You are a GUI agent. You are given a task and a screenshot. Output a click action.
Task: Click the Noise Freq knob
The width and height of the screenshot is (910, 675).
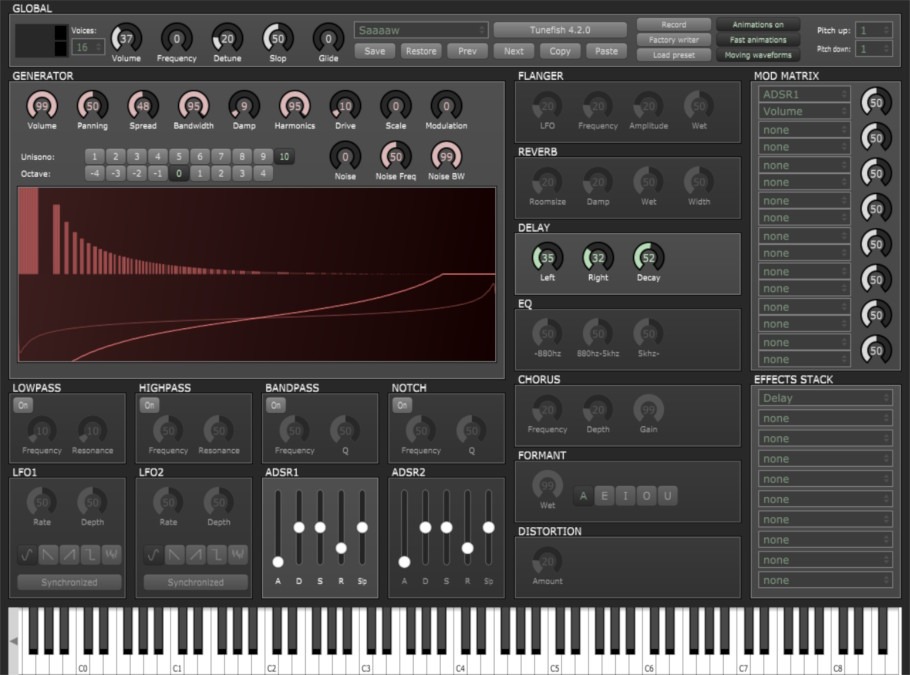[x=395, y=156]
